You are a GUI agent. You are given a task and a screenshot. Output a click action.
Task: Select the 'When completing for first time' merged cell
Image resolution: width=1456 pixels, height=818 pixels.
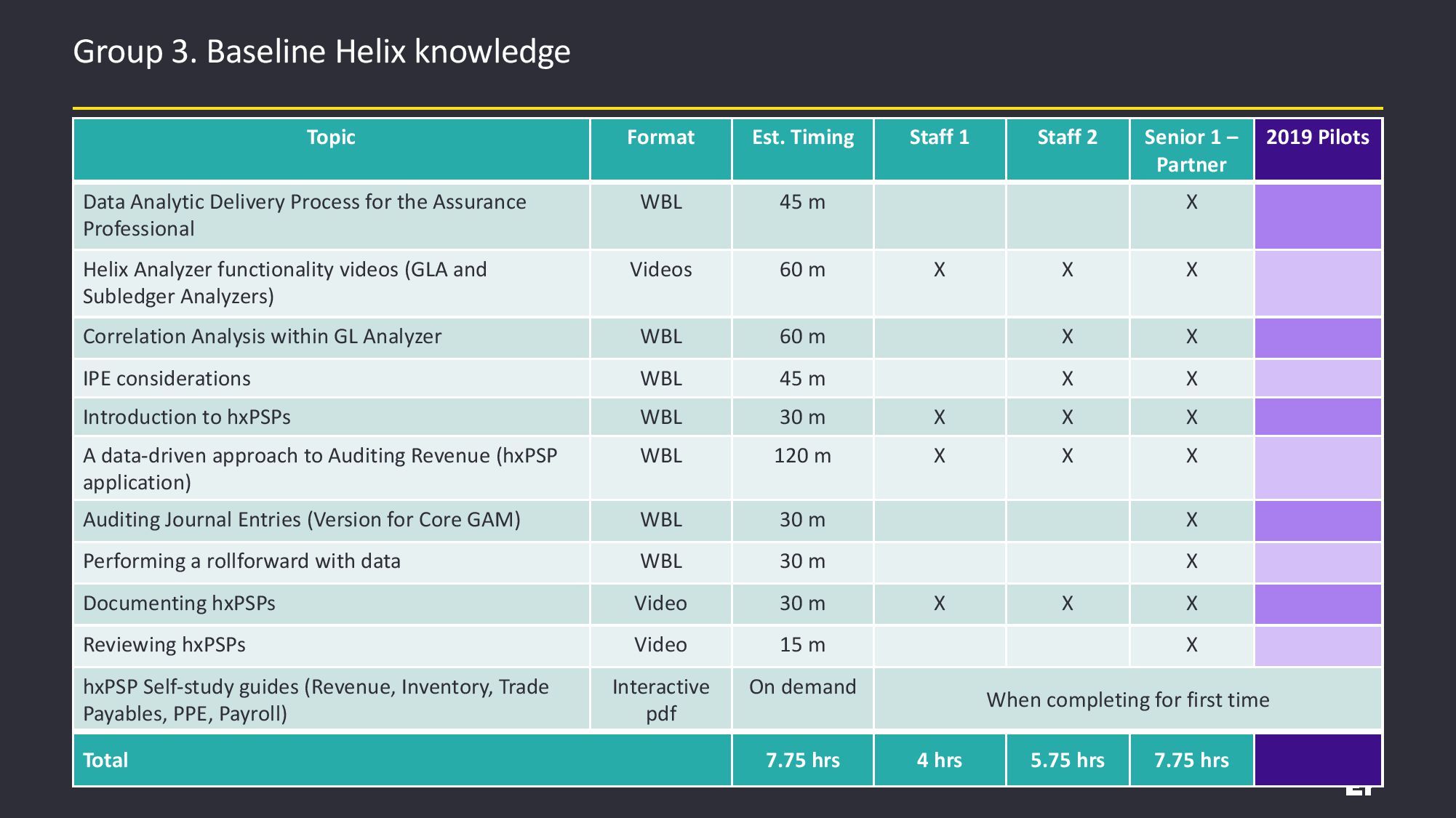point(1127,699)
